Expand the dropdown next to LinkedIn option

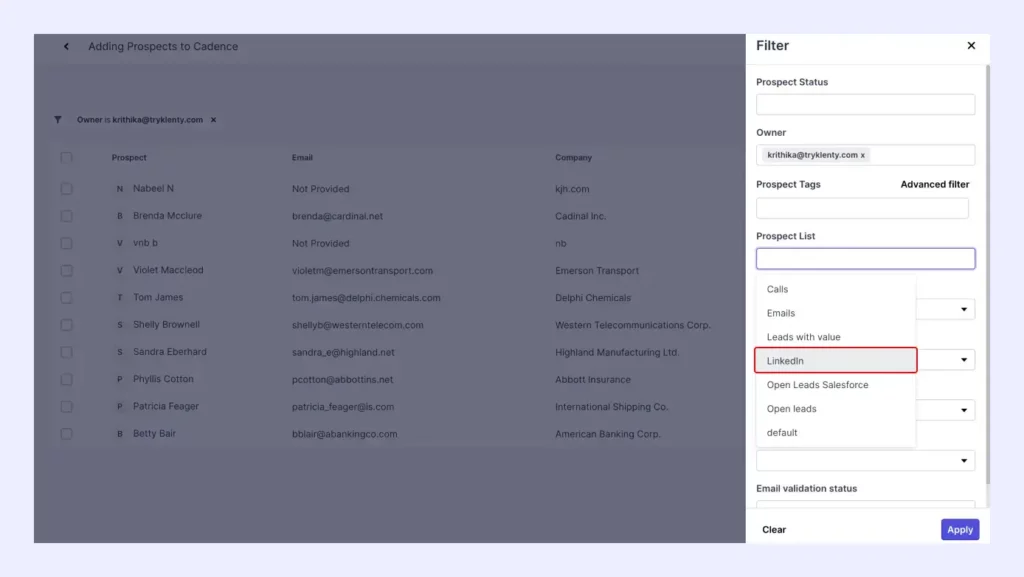coord(964,360)
